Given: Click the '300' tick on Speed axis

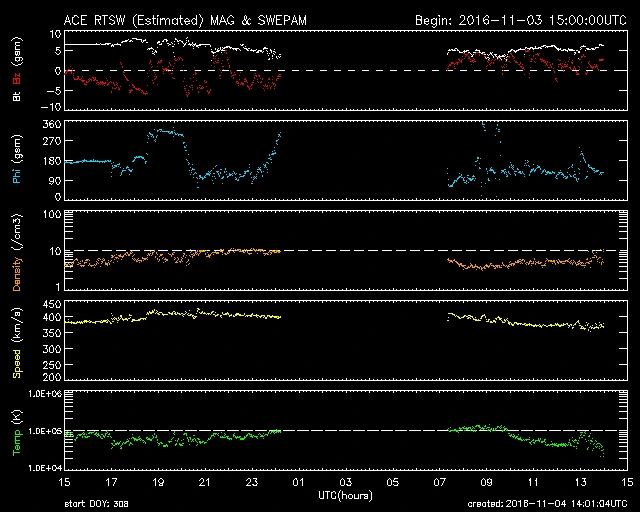Looking at the screenshot, I should pos(52,349).
